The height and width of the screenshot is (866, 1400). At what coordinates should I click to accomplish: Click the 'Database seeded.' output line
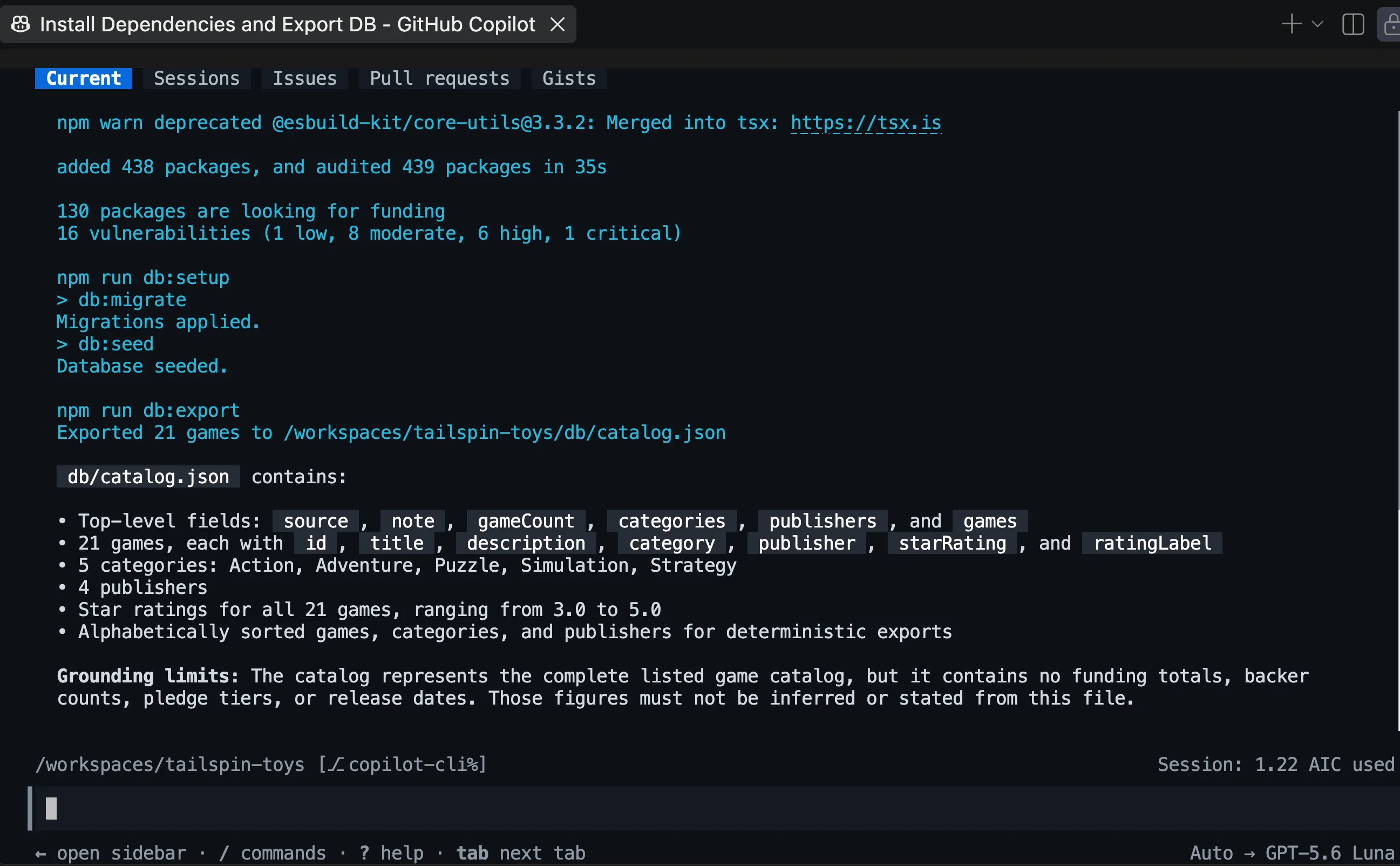pyautogui.click(x=142, y=366)
